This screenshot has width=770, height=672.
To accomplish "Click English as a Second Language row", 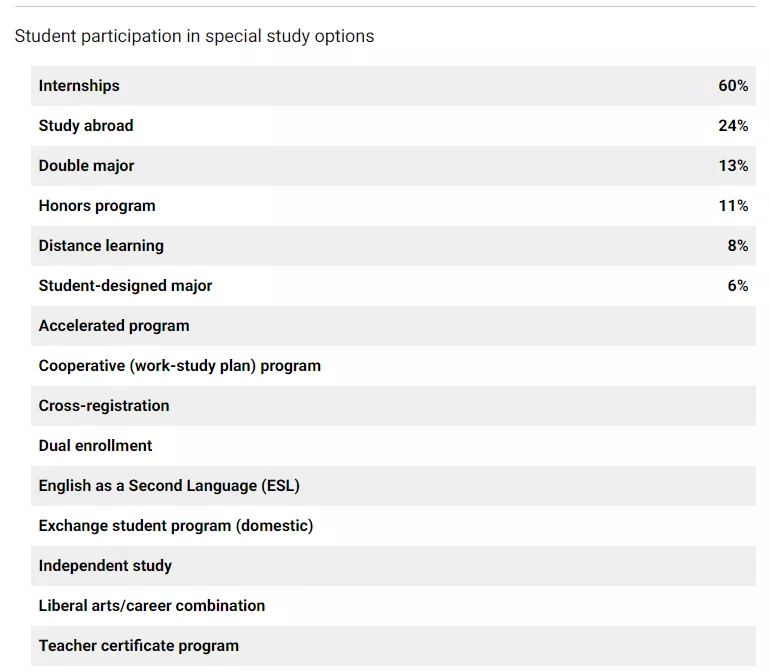I will pos(169,486).
